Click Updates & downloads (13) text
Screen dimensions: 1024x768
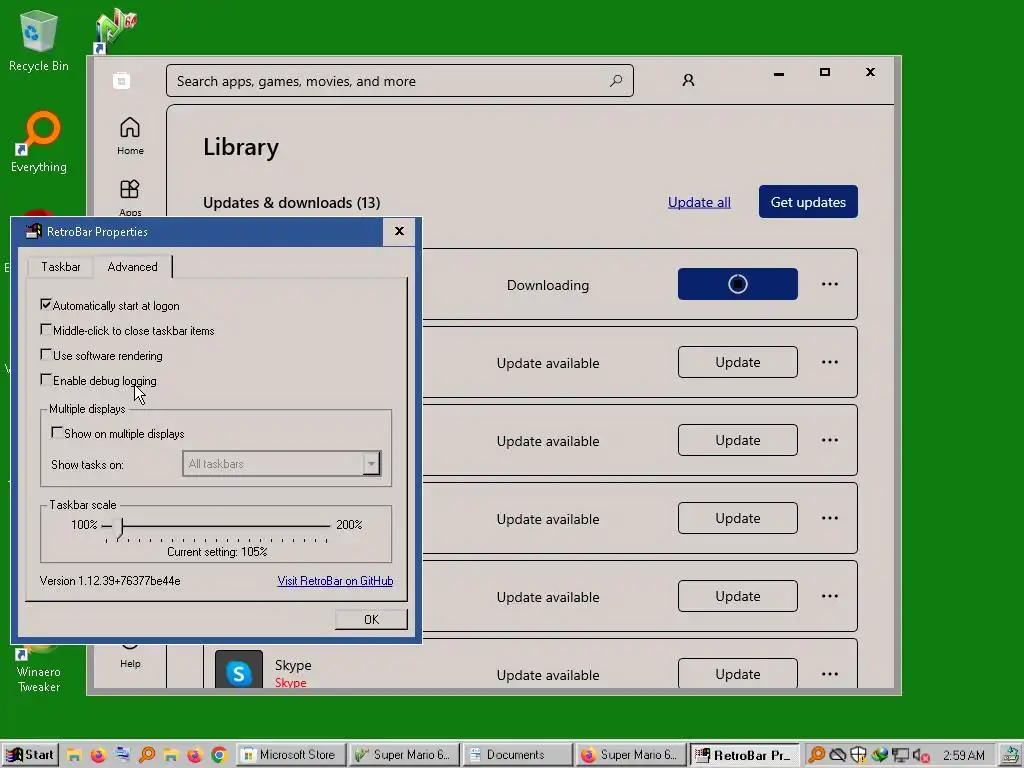pyautogui.click(x=291, y=202)
